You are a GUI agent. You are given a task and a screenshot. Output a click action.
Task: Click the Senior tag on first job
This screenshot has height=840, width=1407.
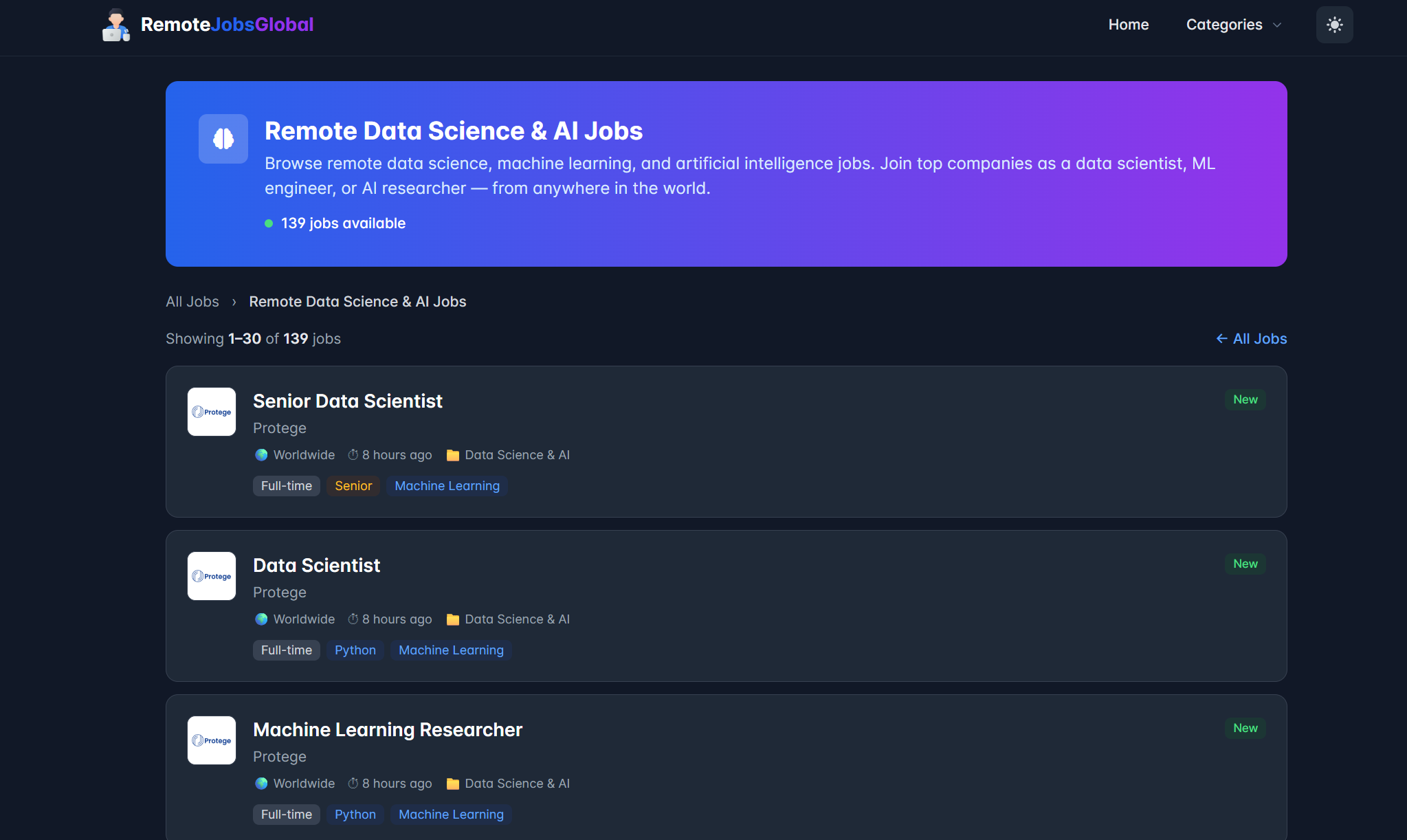[x=353, y=486]
